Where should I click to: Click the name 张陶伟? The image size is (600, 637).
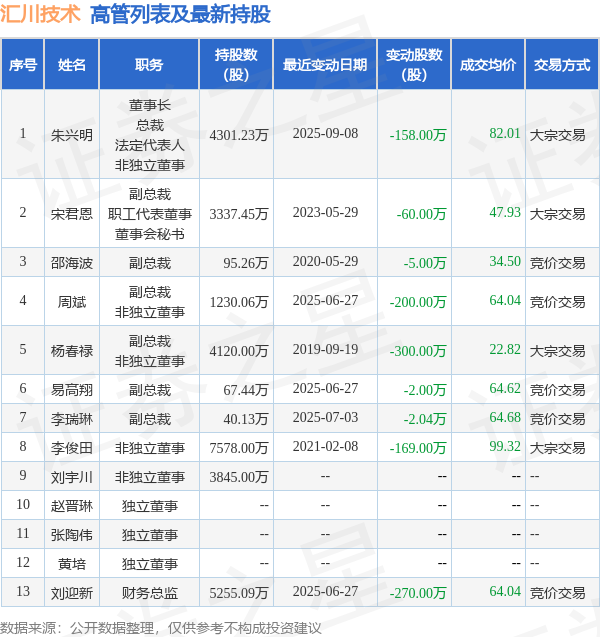tap(71, 535)
